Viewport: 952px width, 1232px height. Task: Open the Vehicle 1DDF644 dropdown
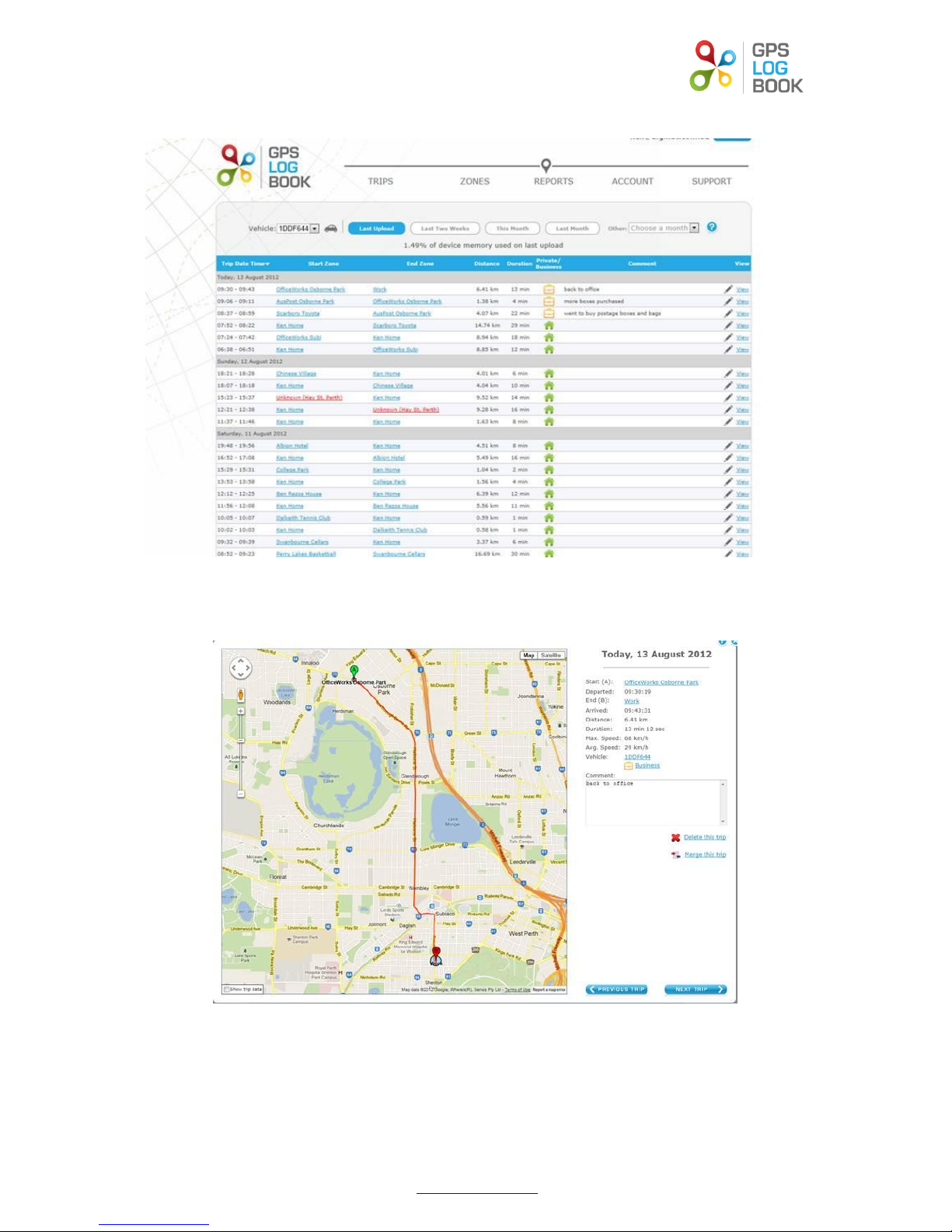[x=298, y=229]
